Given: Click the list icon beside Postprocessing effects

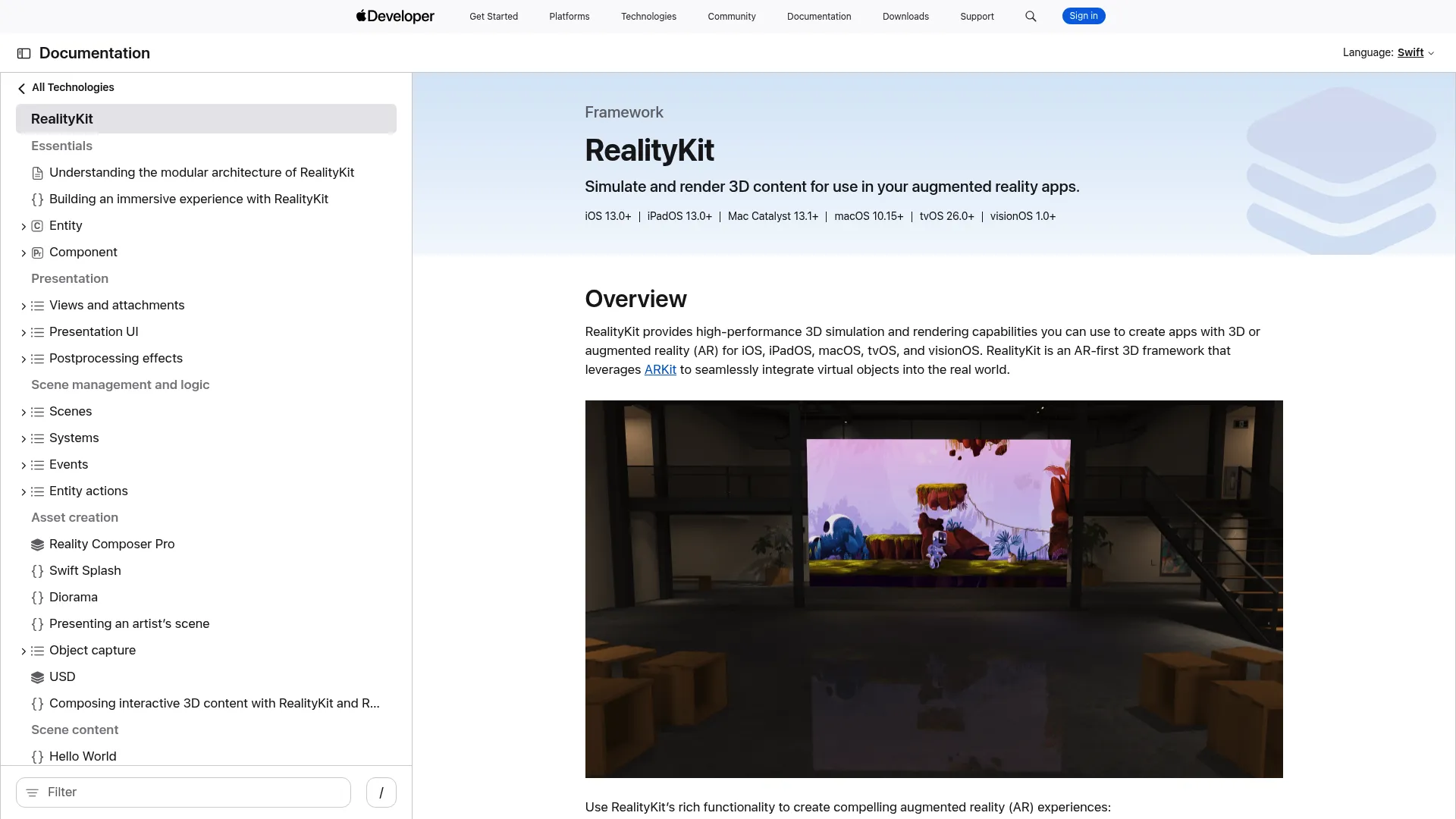Looking at the screenshot, I should tap(37, 359).
